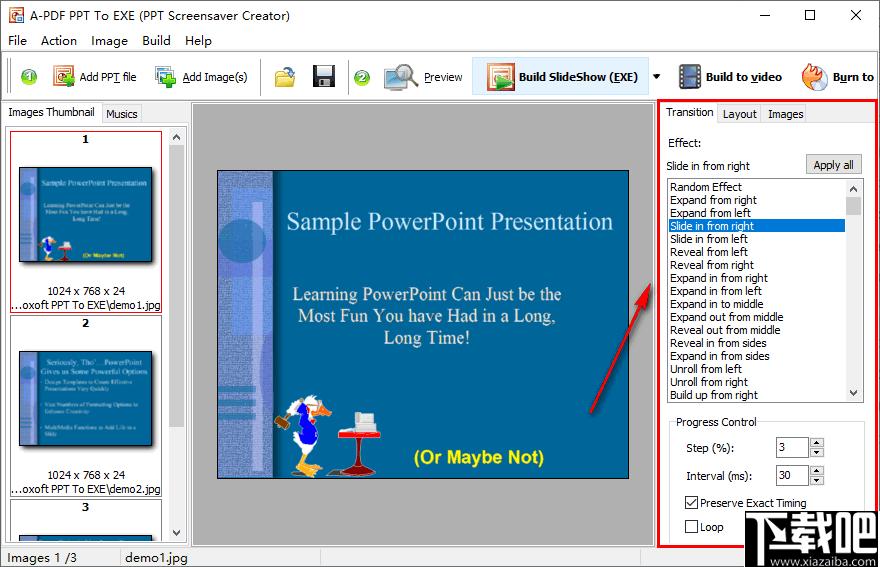The width and height of the screenshot is (880, 567).
Task: Select Unroll from left effect
Action: coord(757,369)
